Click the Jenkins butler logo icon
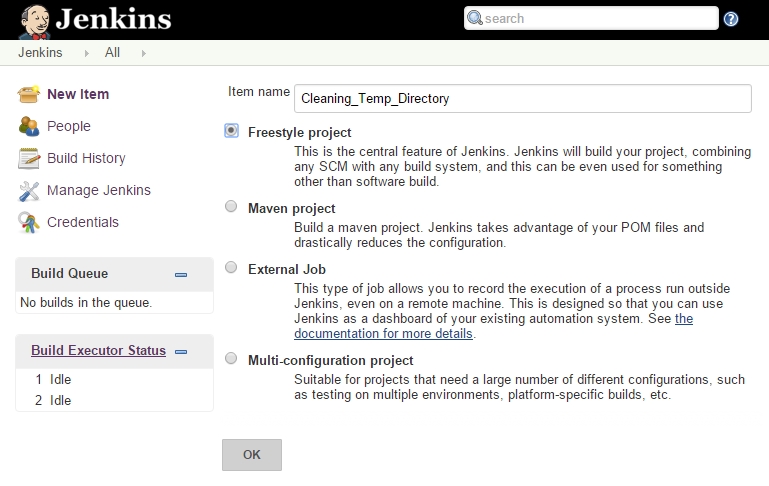This screenshot has height=486, width=769. (x=35, y=22)
